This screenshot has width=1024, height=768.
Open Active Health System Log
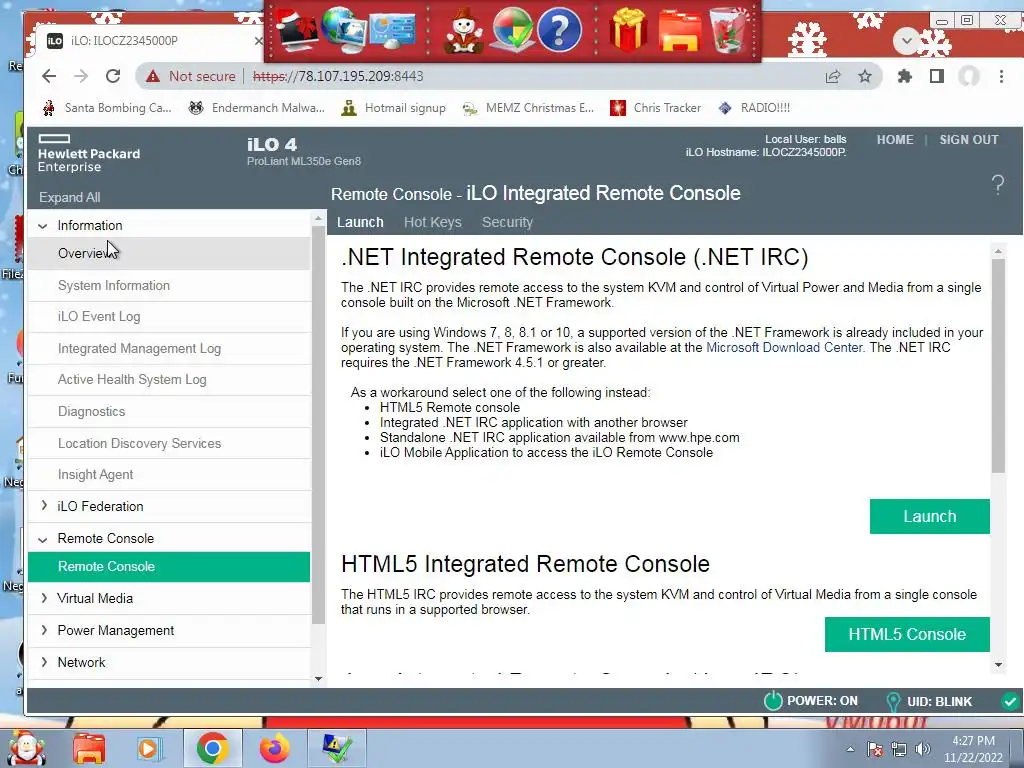[168, 379]
